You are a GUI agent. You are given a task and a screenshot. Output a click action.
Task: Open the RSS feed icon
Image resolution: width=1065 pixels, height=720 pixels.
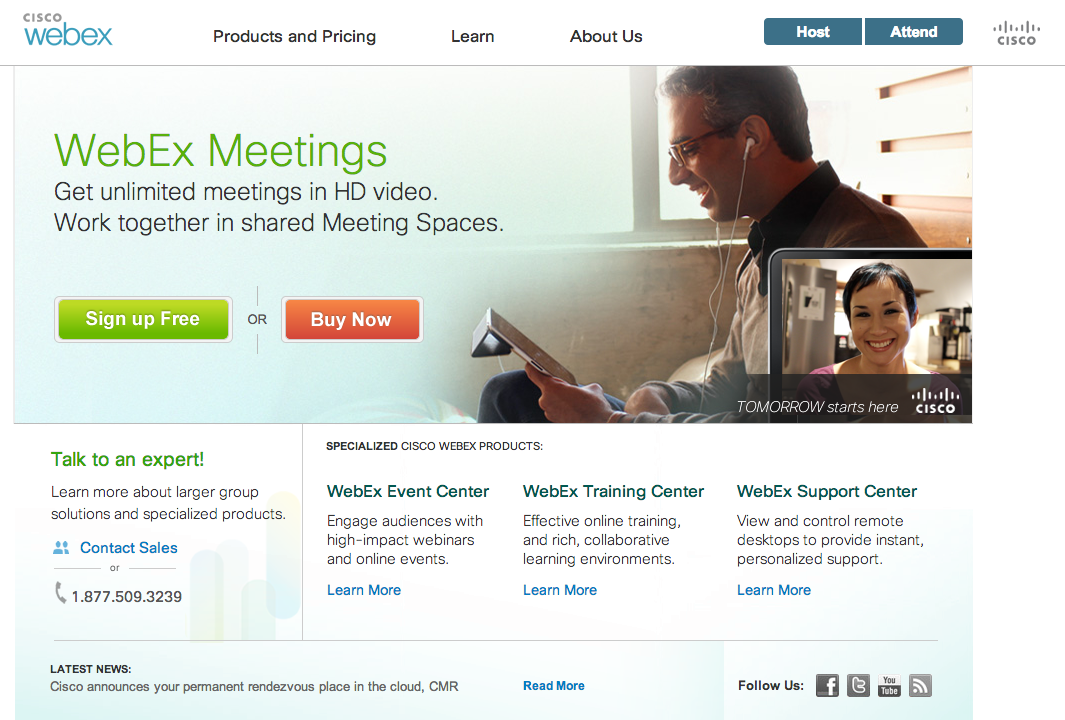[x=920, y=685]
